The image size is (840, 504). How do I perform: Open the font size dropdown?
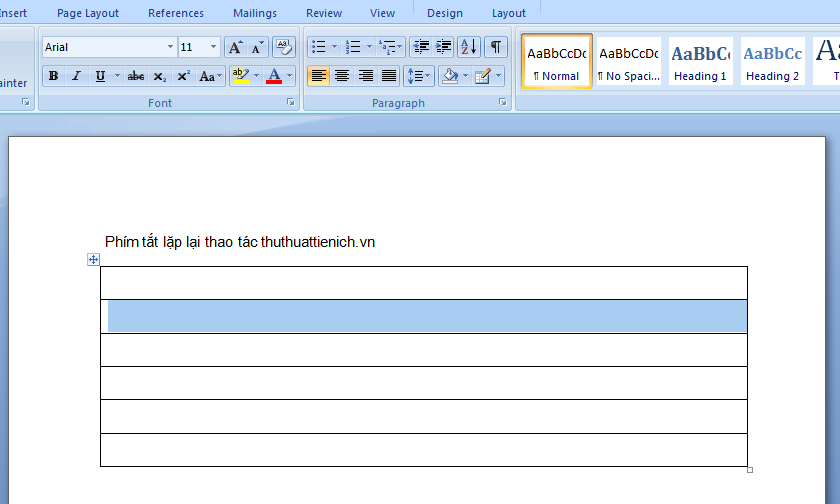coord(213,47)
